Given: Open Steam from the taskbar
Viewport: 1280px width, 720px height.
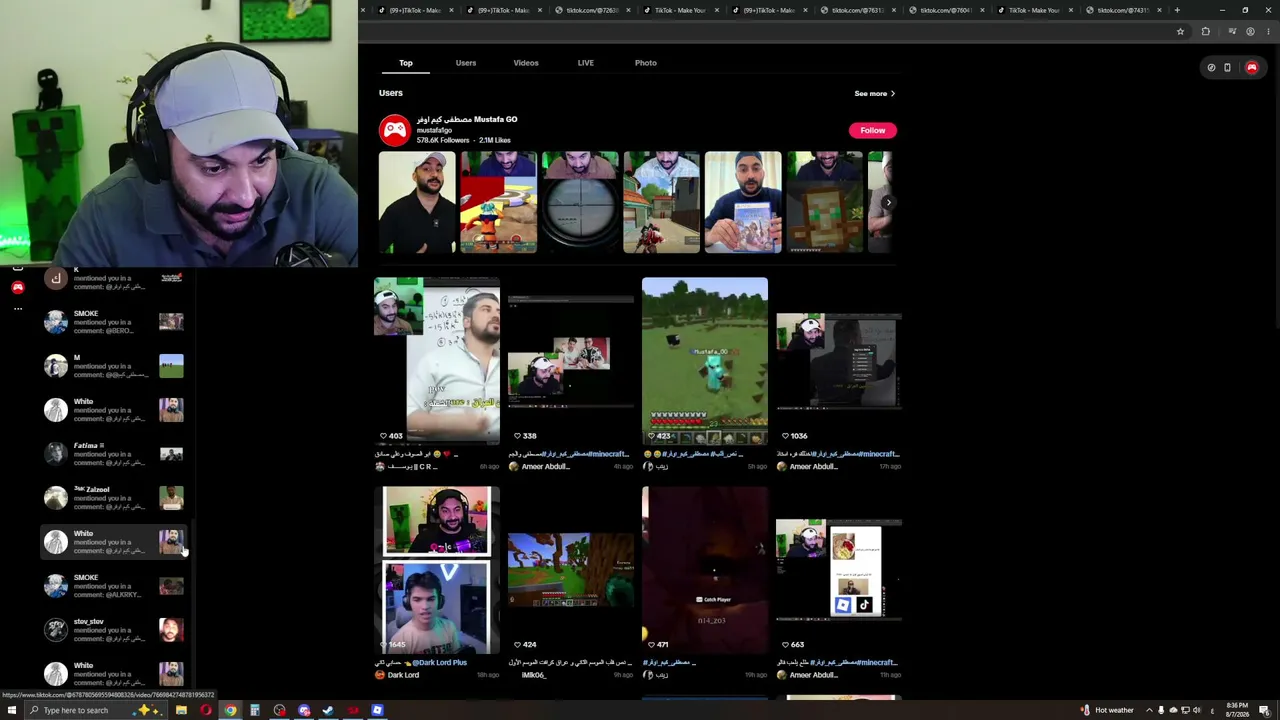Looking at the screenshot, I should pyautogui.click(x=328, y=710).
